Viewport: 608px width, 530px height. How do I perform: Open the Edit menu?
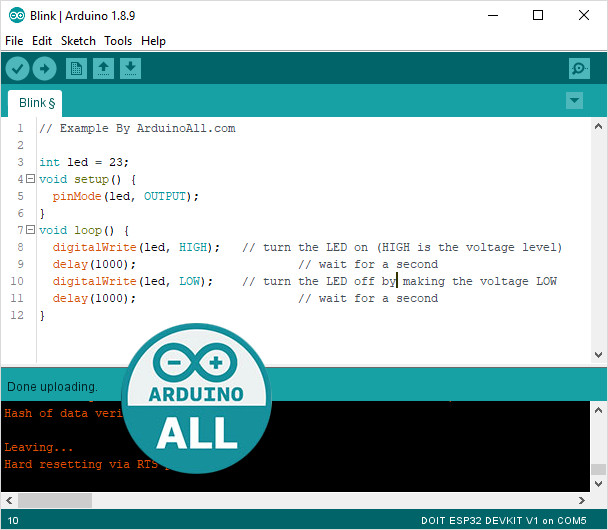(42, 41)
